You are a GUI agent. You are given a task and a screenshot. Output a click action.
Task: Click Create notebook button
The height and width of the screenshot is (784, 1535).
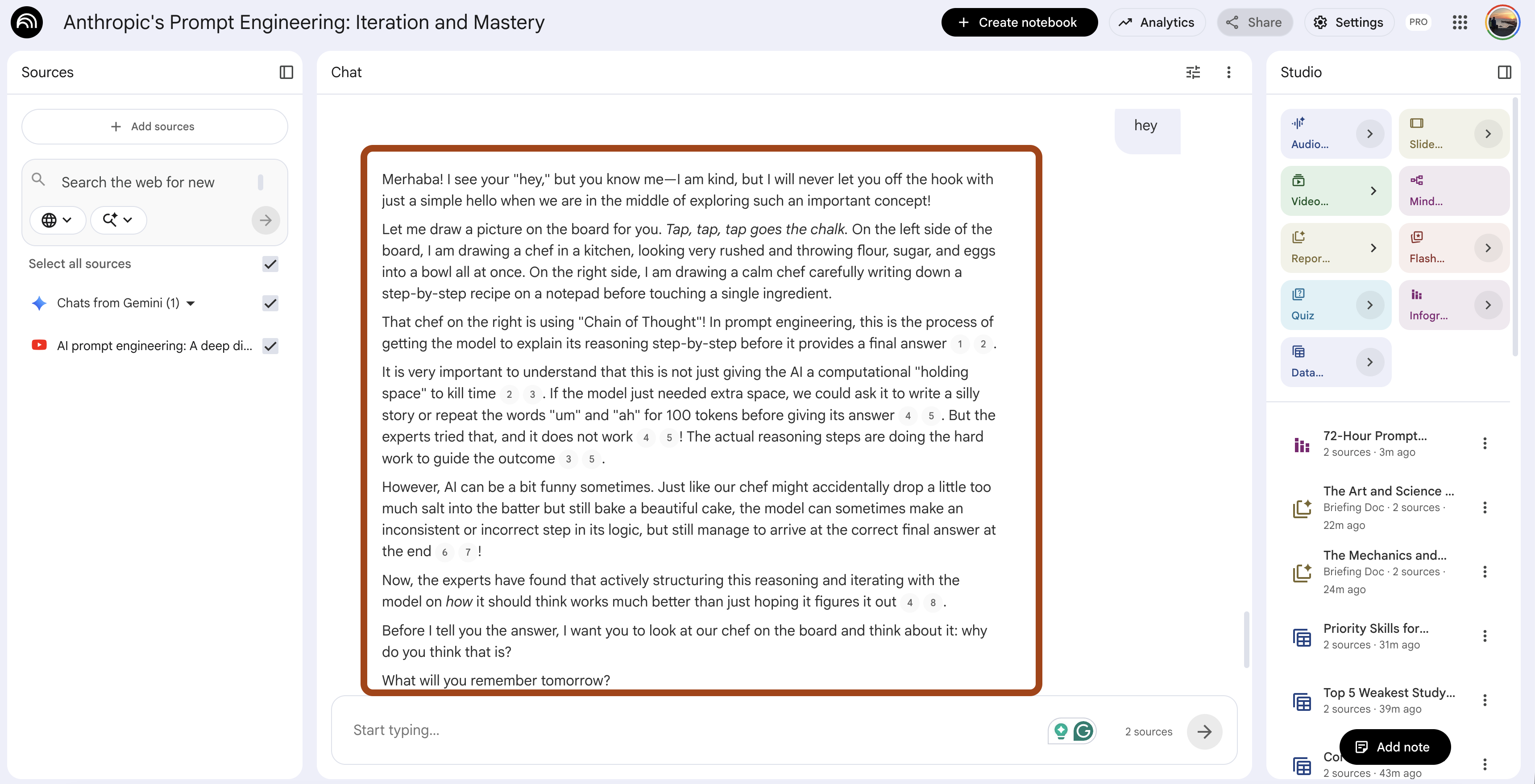(x=1019, y=23)
